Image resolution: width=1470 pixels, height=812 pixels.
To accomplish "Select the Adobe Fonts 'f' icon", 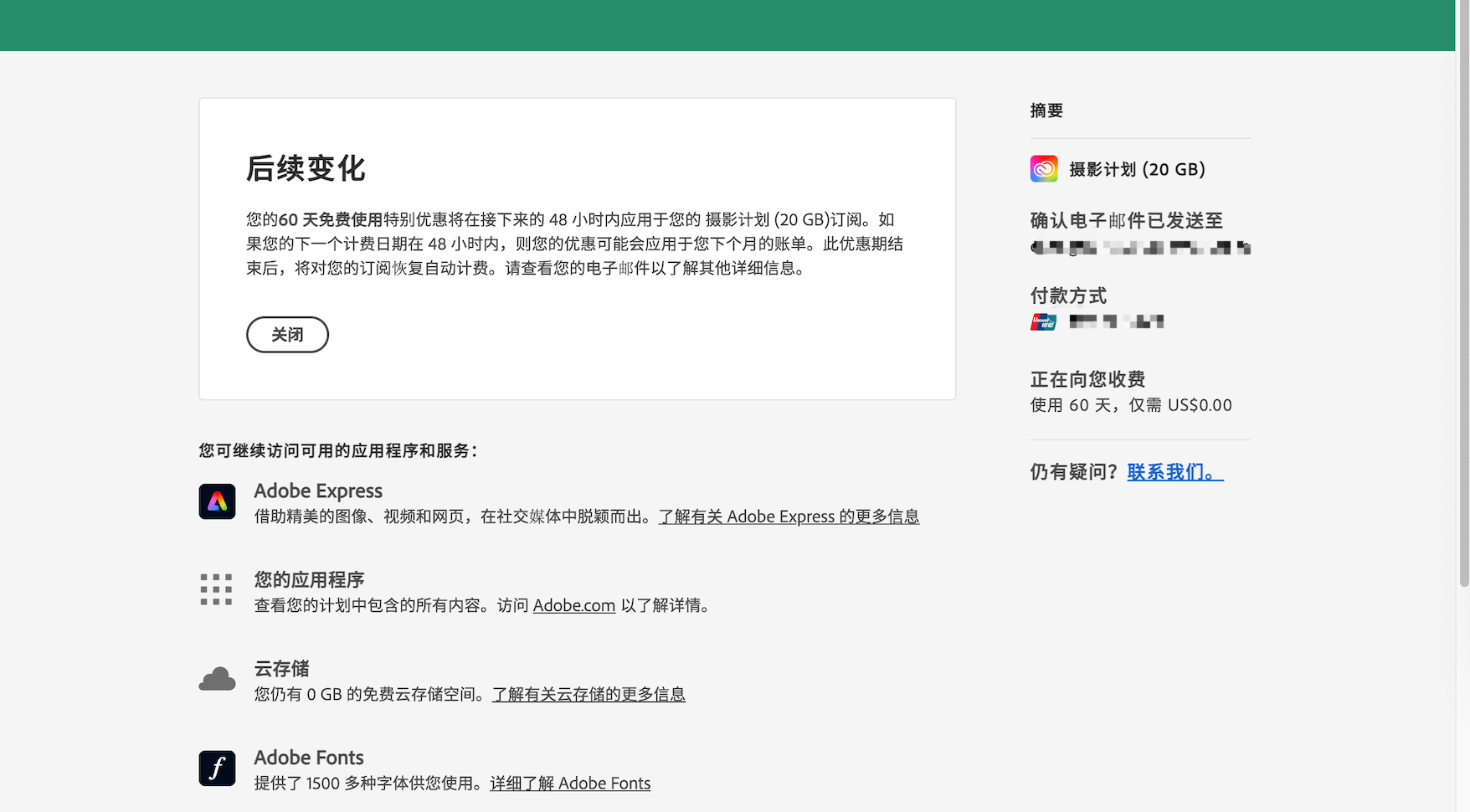I will (217, 768).
